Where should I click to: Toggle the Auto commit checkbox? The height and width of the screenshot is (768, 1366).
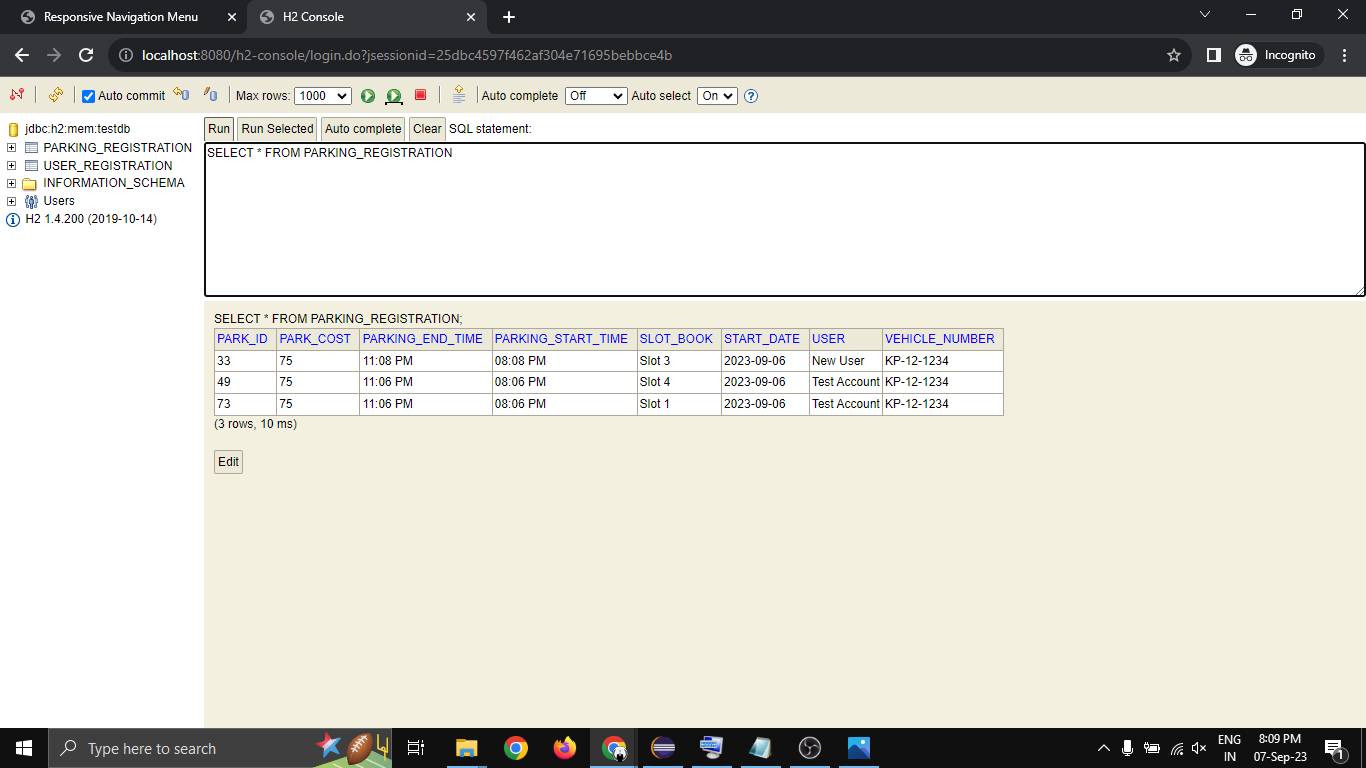click(x=89, y=96)
